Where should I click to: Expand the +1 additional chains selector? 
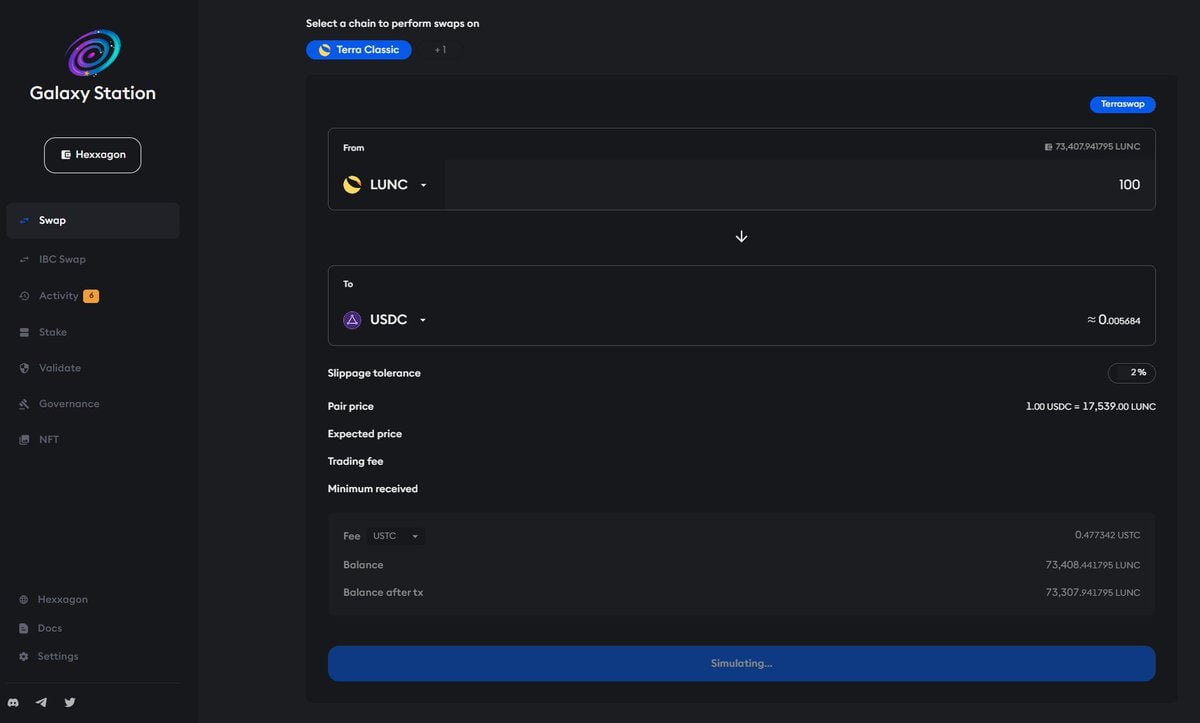pos(440,50)
